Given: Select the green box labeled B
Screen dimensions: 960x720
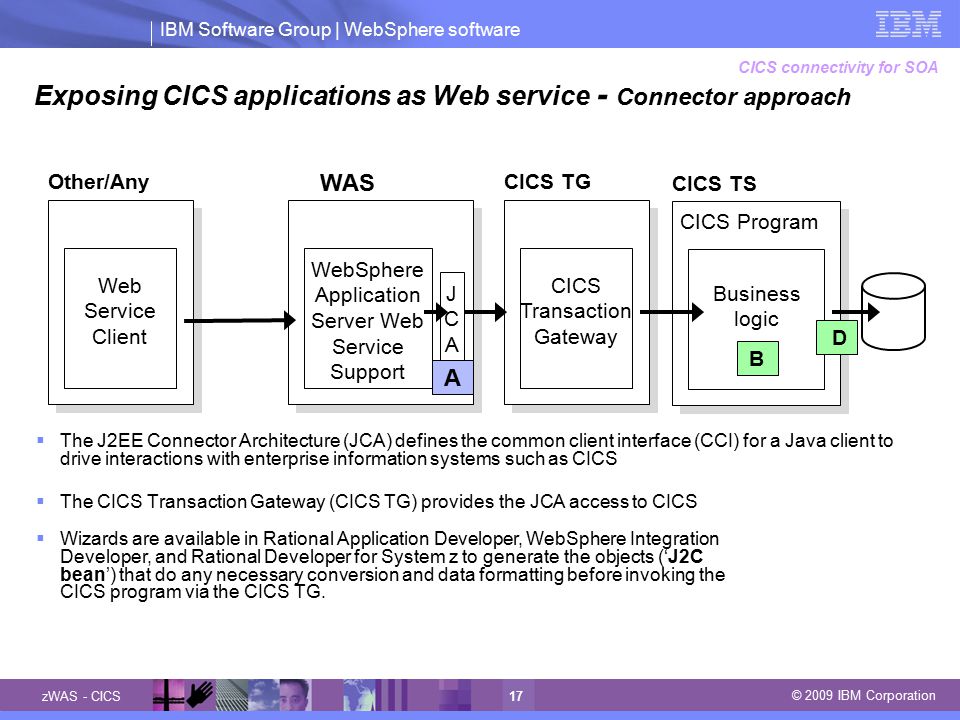Looking at the screenshot, I should [x=757, y=358].
